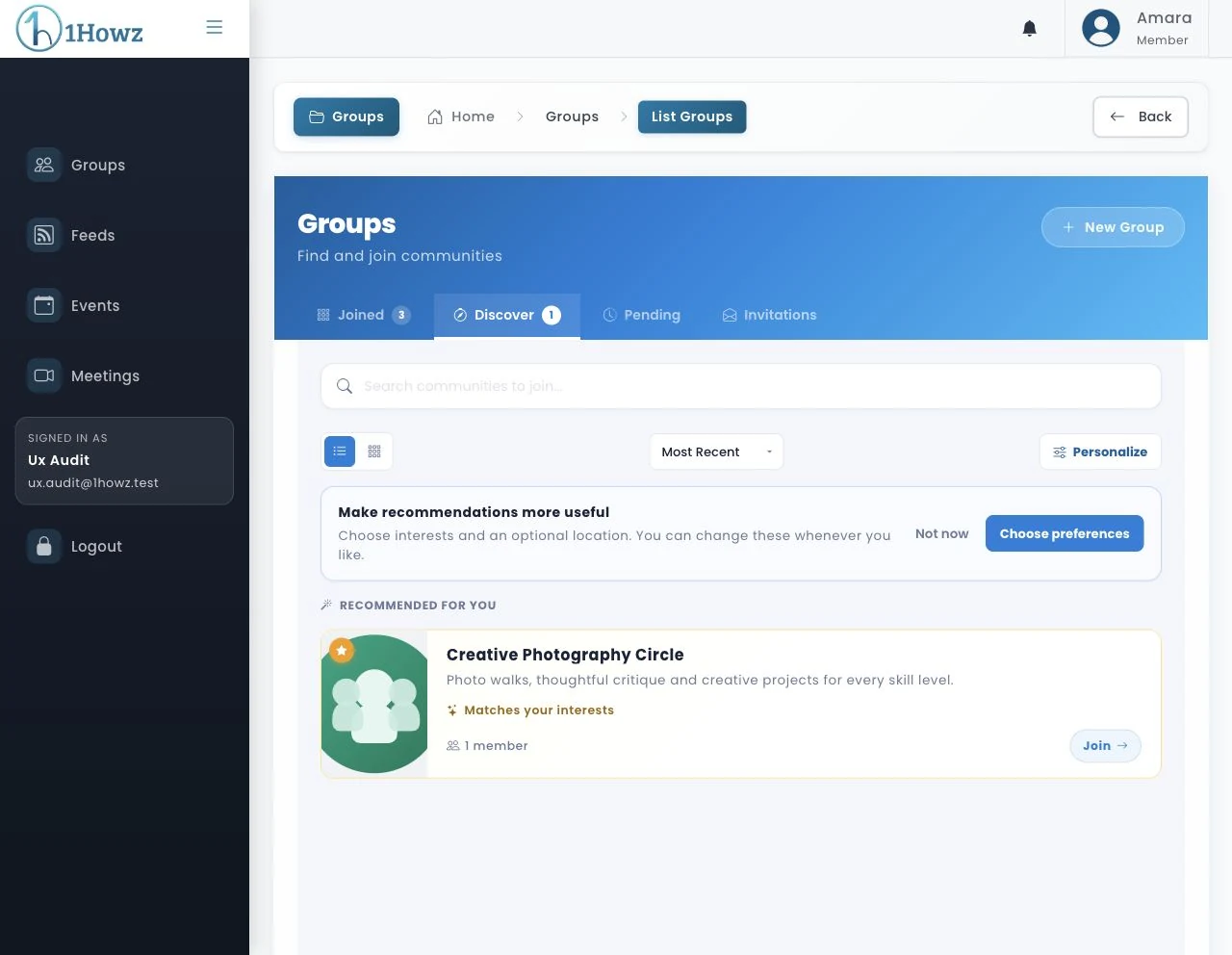Image resolution: width=1232 pixels, height=955 pixels.
Task: Toggle the hamburger sidebar menu
Action: 215,27
